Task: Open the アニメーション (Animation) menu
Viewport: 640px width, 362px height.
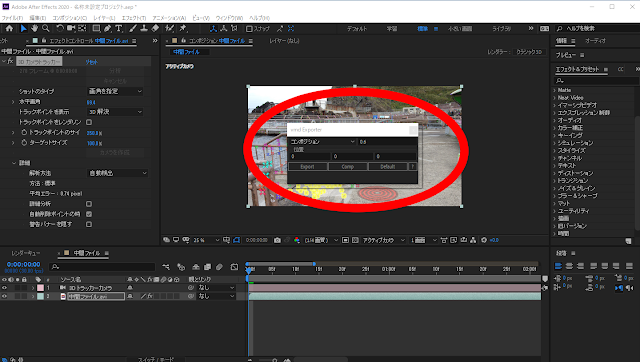Action: (169, 18)
